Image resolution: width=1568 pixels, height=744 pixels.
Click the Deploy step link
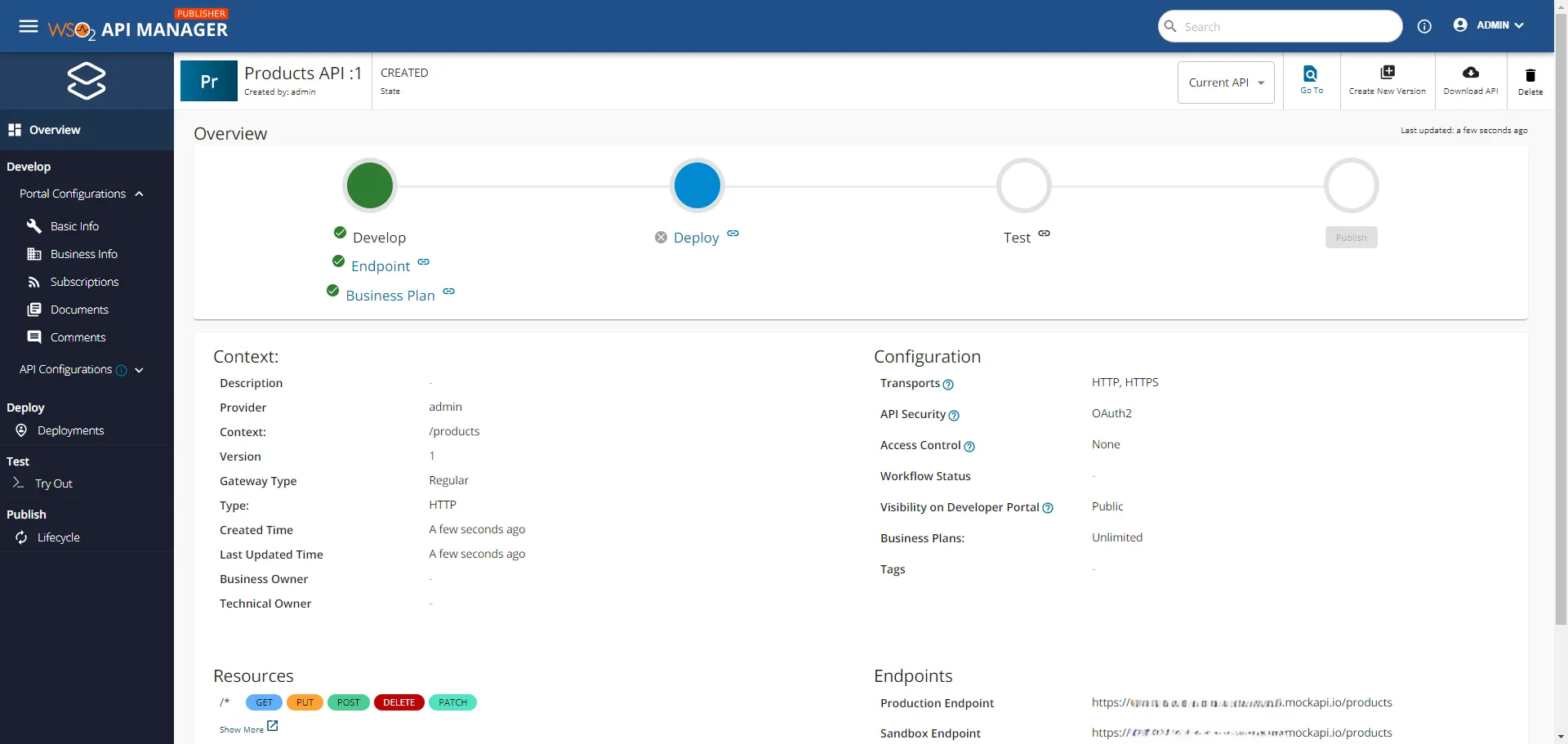tap(697, 238)
